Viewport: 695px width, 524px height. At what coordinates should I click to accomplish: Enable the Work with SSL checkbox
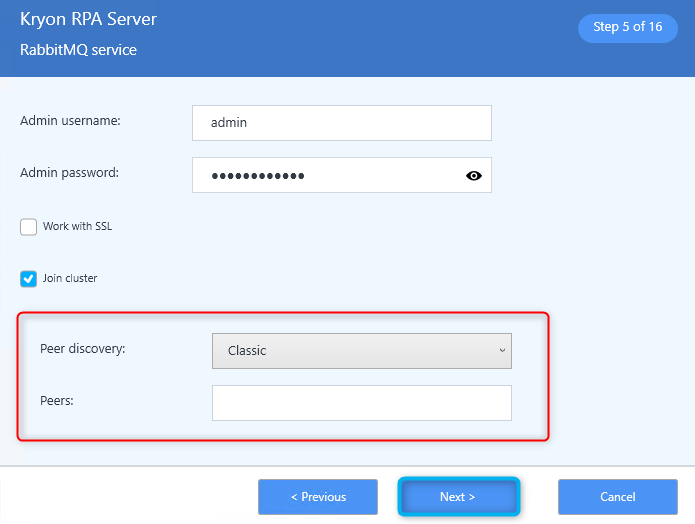pyautogui.click(x=28, y=227)
